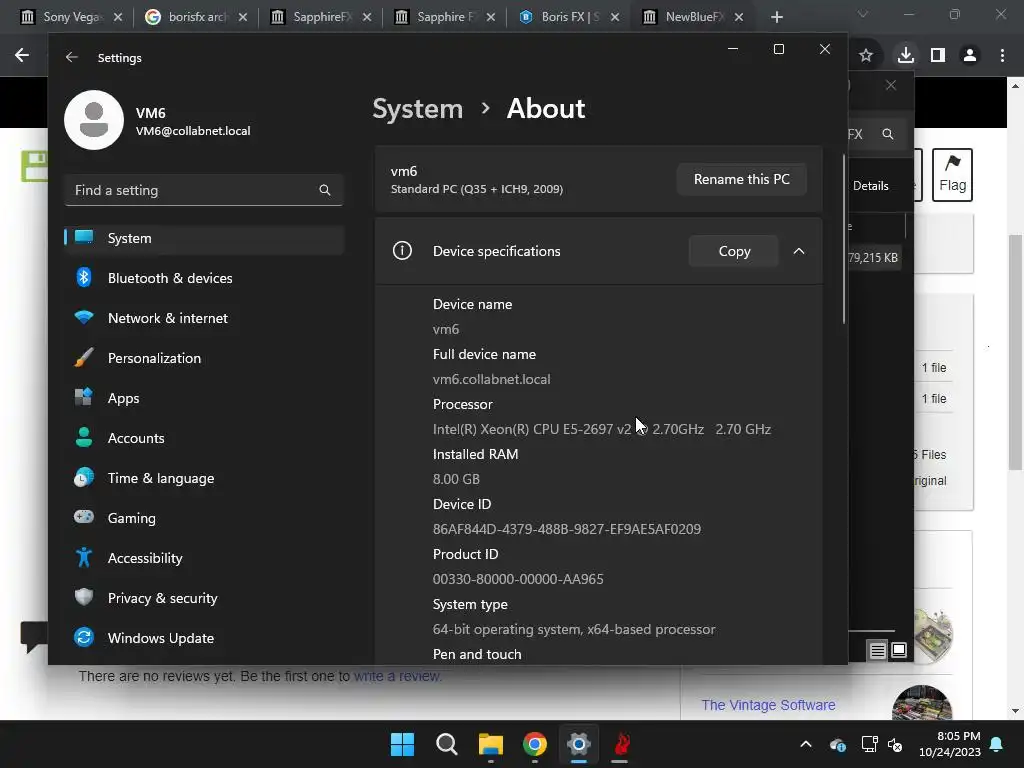Click the search icon in the background window

(x=888, y=134)
